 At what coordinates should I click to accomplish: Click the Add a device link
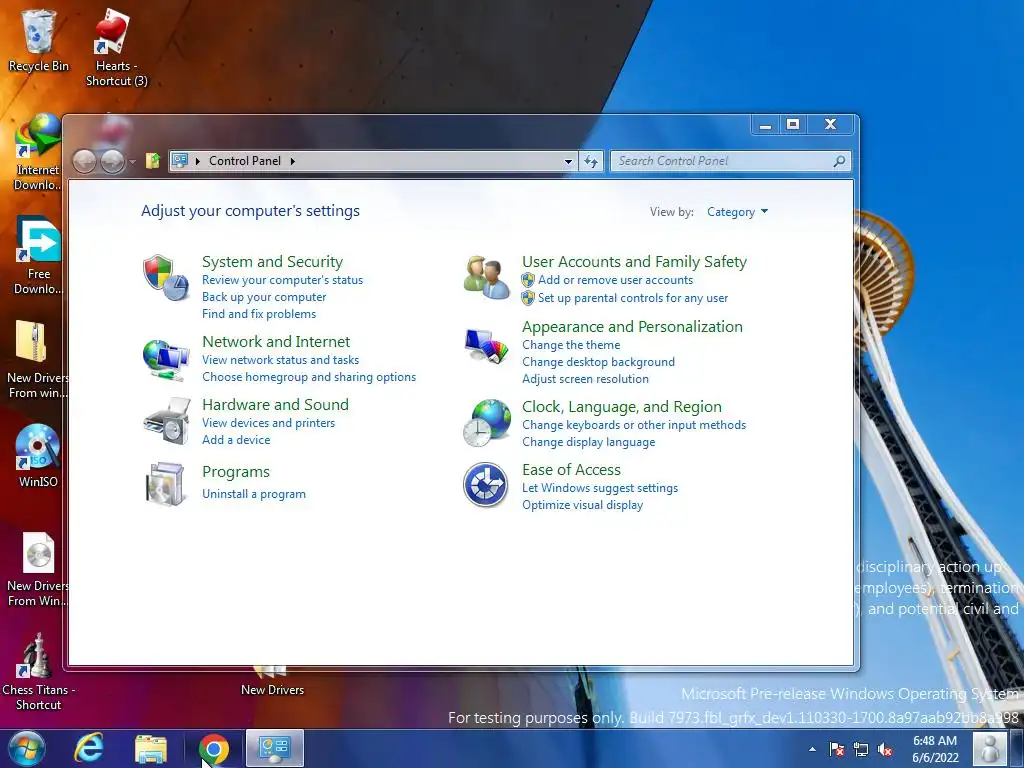tap(236, 440)
